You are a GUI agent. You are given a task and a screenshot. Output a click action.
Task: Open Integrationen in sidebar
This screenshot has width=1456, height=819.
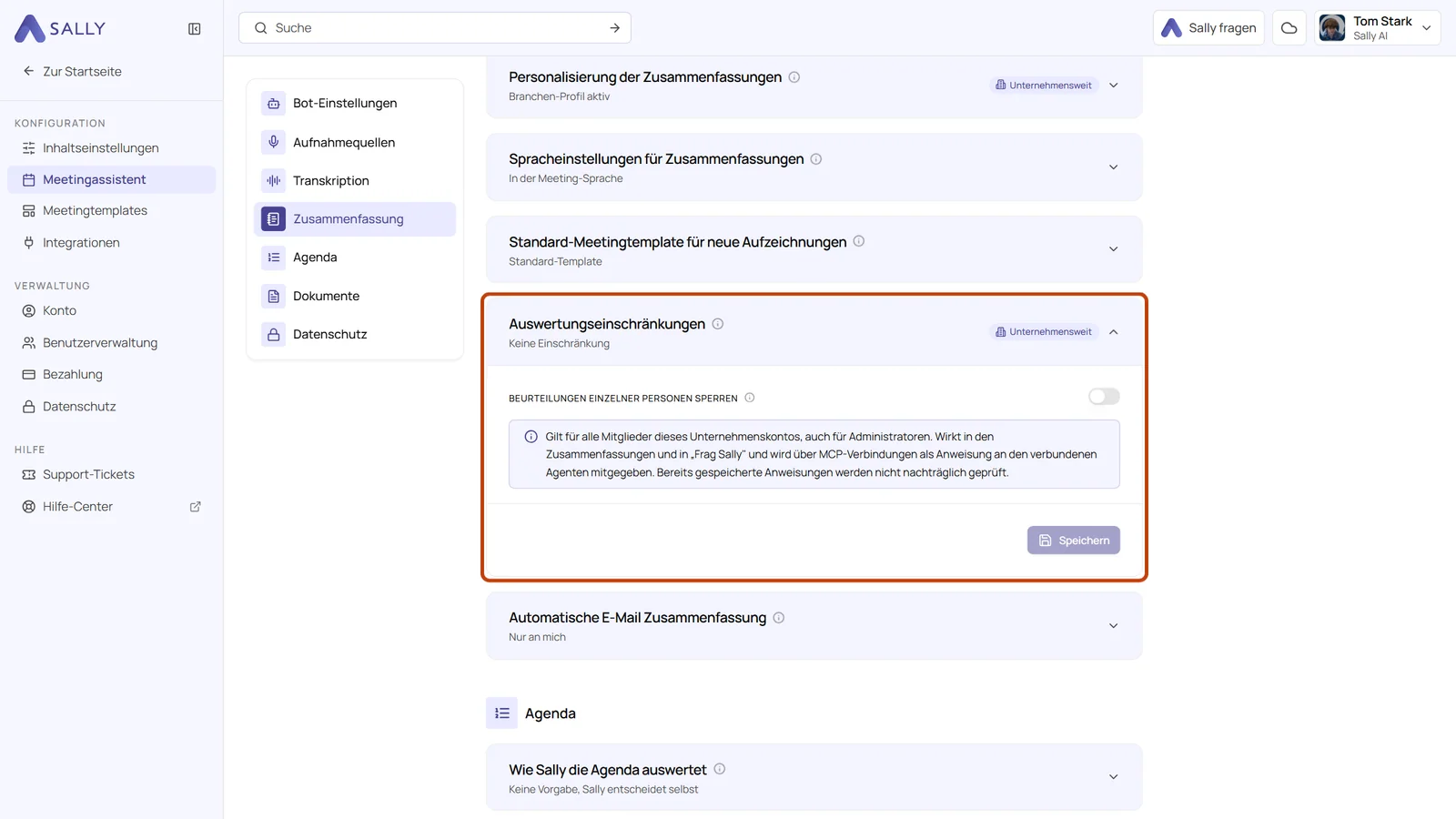pyautogui.click(x=111, y=243)
